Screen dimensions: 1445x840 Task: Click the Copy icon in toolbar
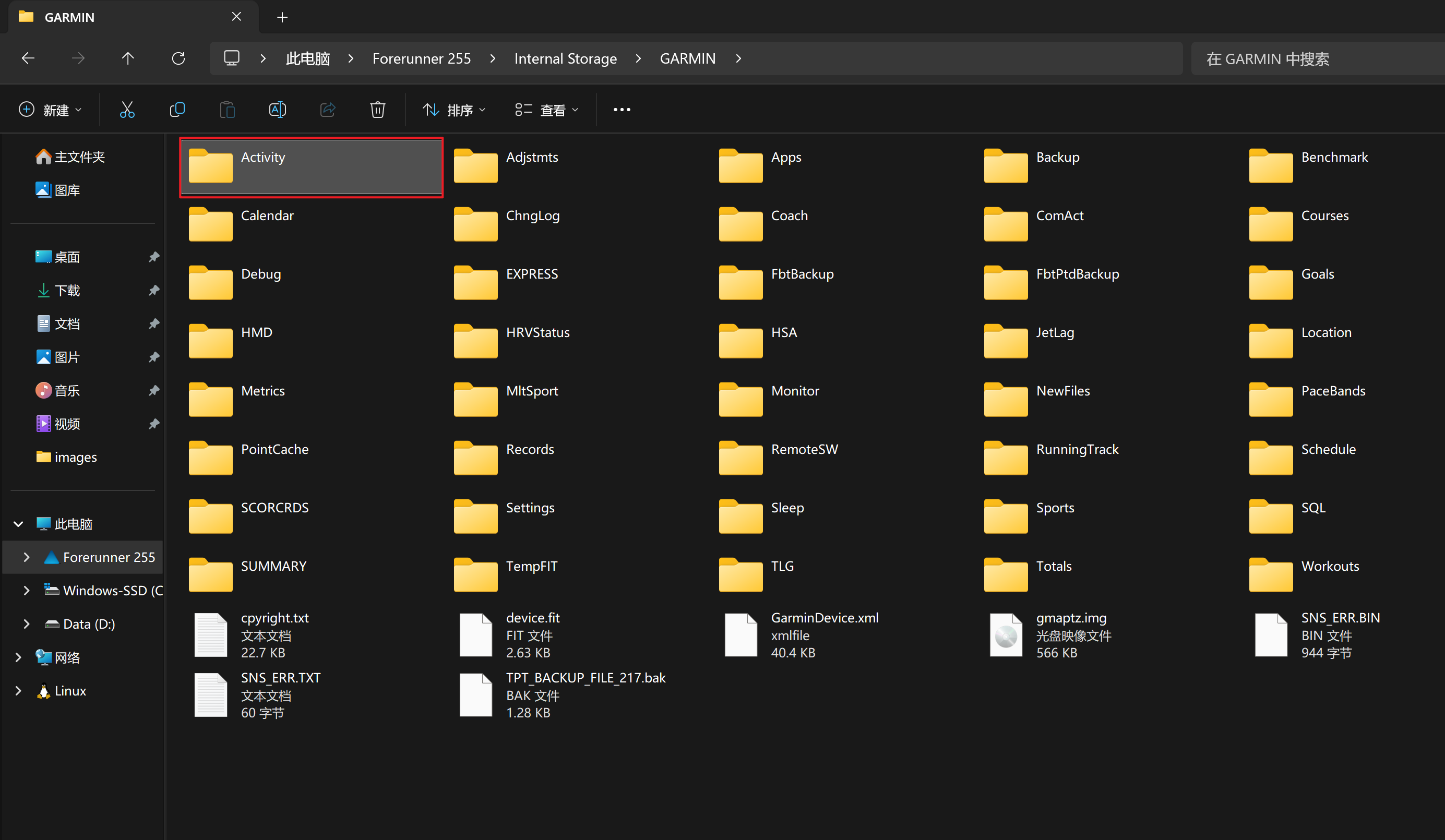(x=177, y=110)
